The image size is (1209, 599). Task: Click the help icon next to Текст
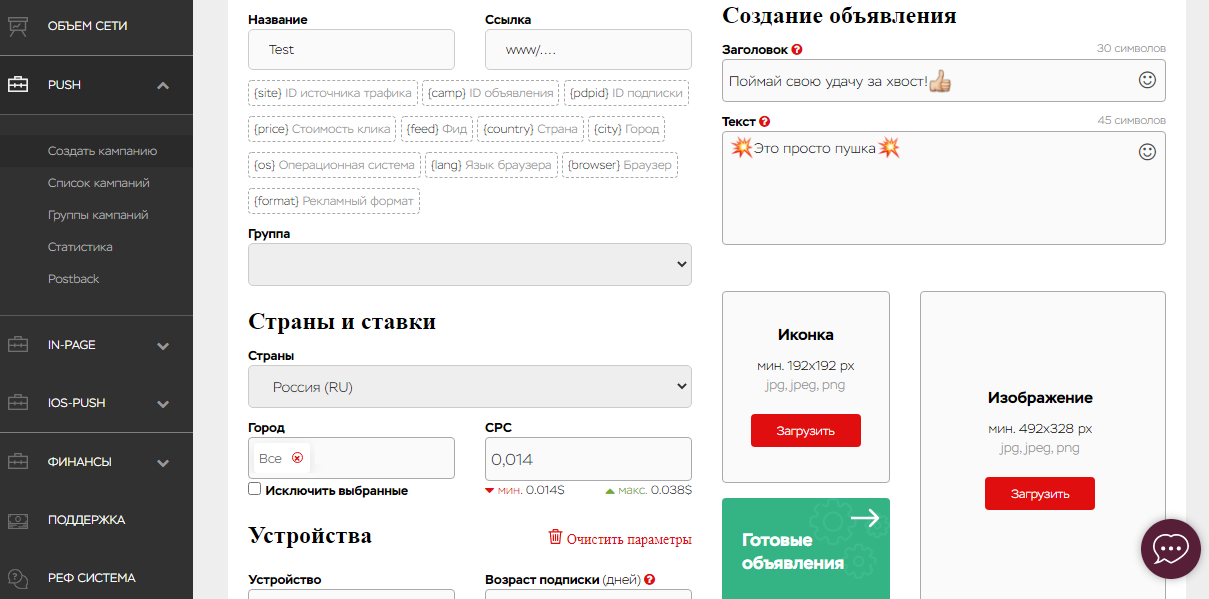pos(765,121)
